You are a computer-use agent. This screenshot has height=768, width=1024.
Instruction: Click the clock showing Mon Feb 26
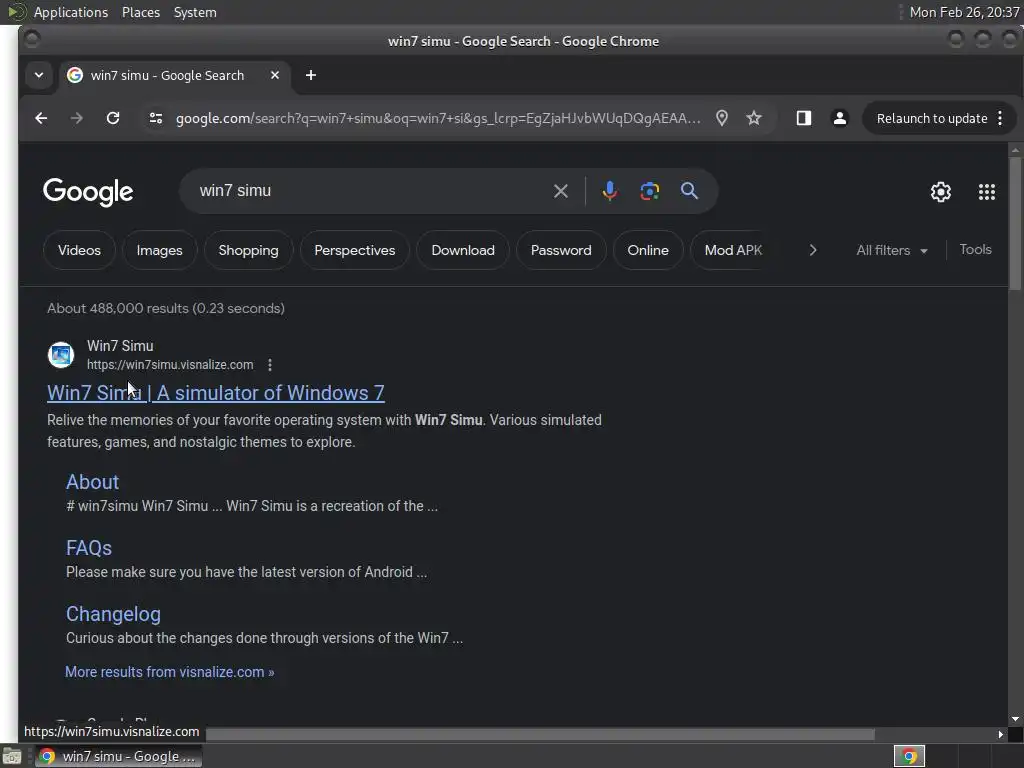[x=964, y=12]
